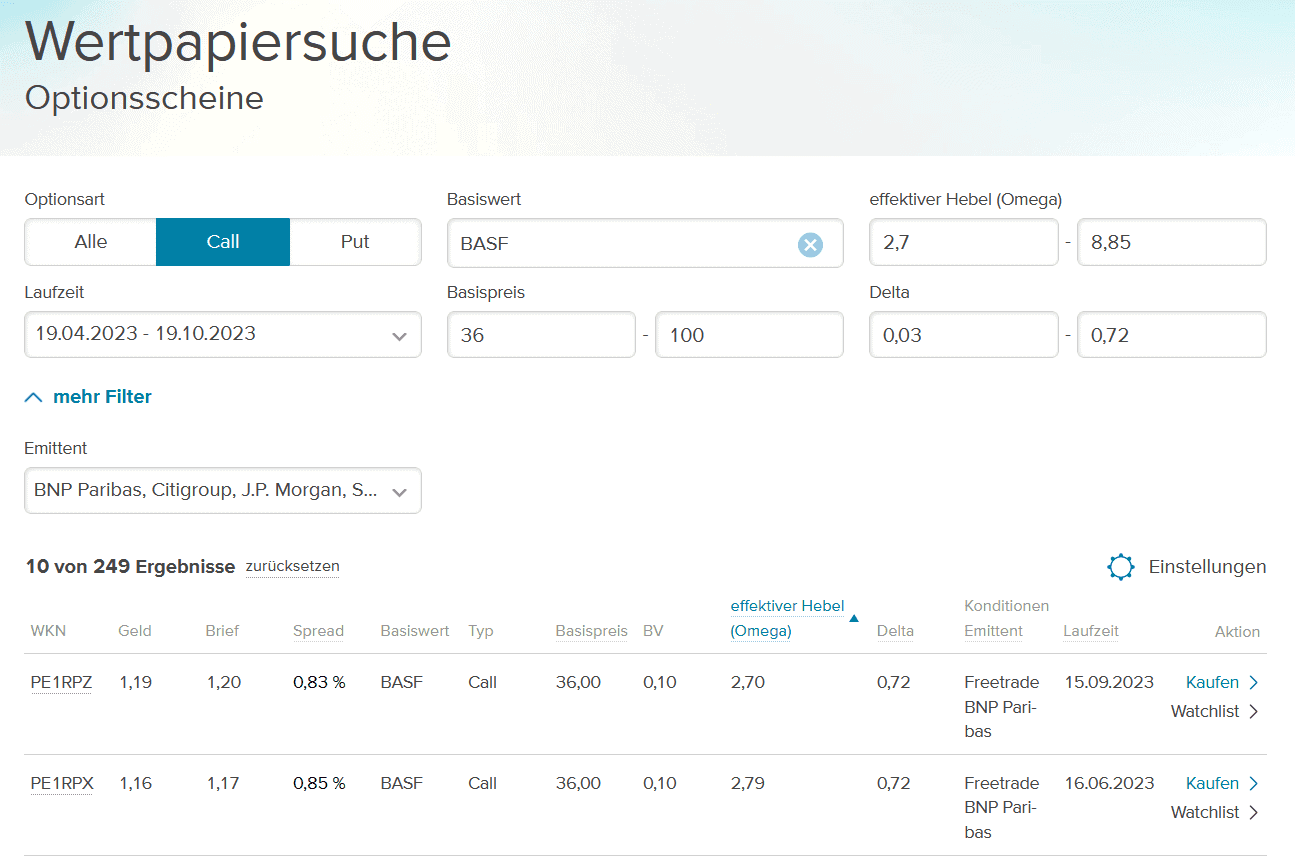Image resolution: width=1295 pixels, height=856 pixels.
Task: Open Einstellungen via the gear icon
Action: (x=1120, y=566)
